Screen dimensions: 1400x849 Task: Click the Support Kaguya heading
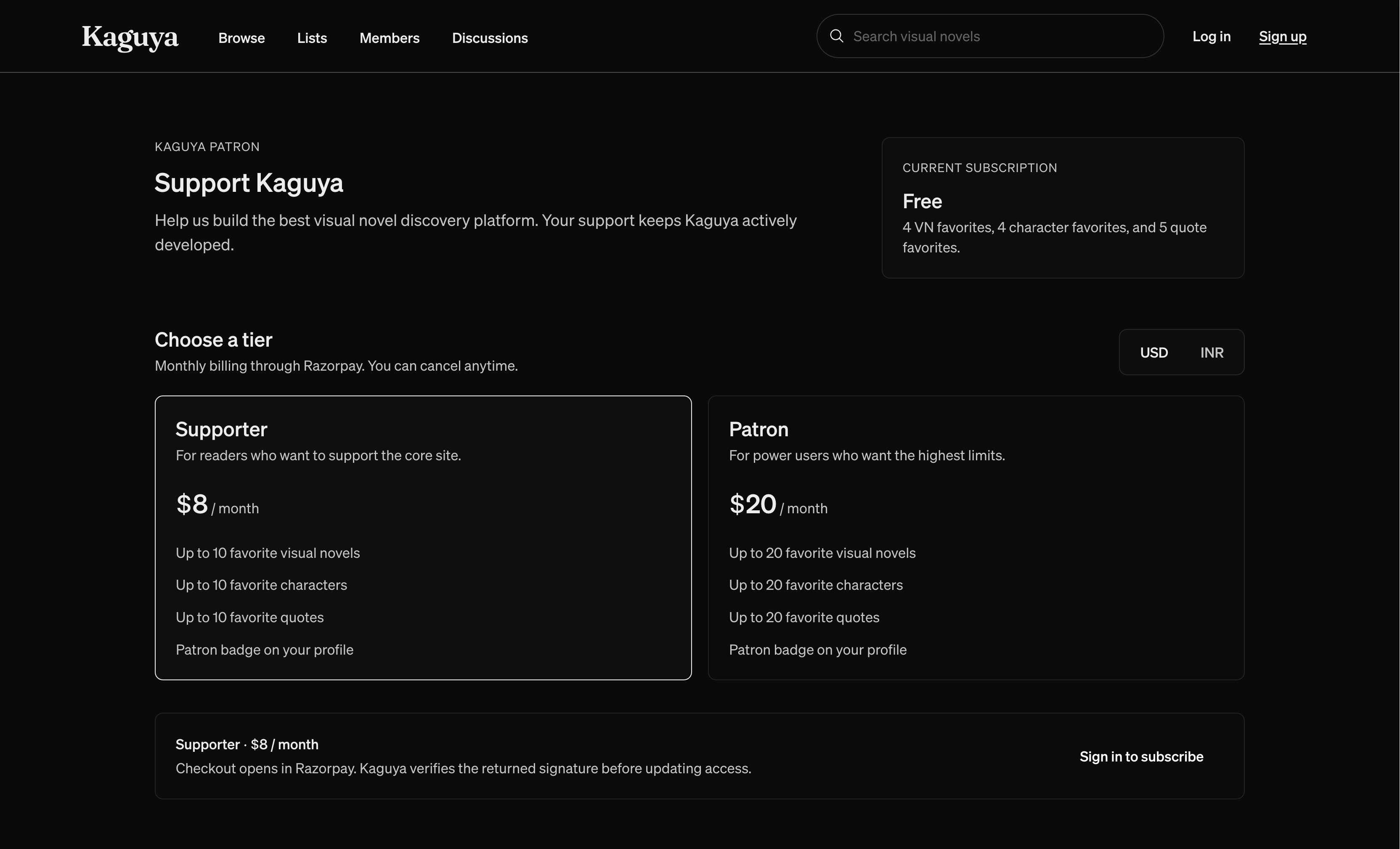pyautogui.click(x=249, y=183)
